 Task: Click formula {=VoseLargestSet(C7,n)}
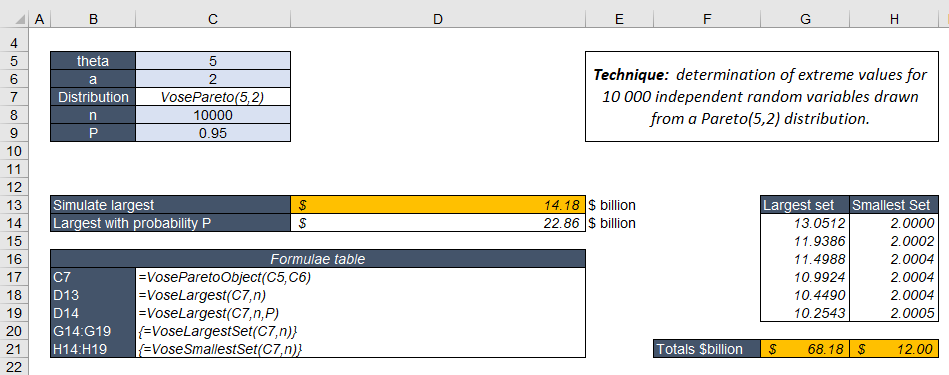tap(217, 331)
